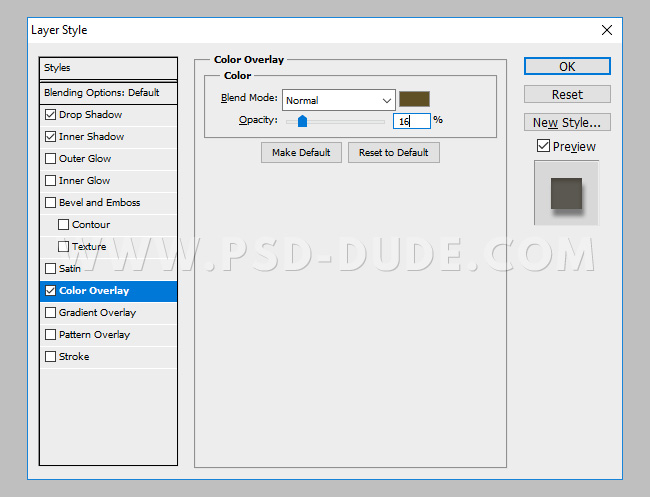Screen dimensions: 650x497
Task: Confirm with the OK button
Action: pyautogui.click(x=567, y=66)
